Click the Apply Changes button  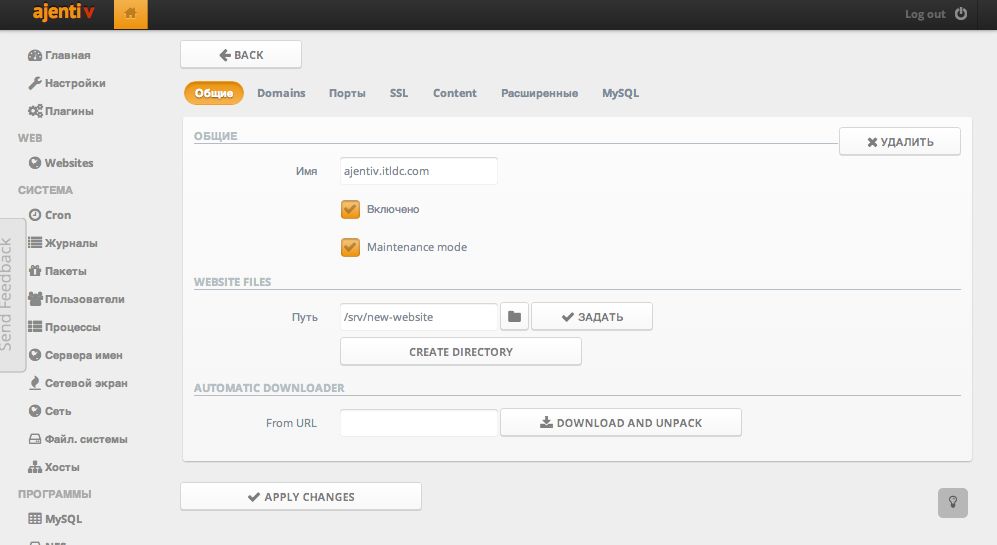click(301, 497)
